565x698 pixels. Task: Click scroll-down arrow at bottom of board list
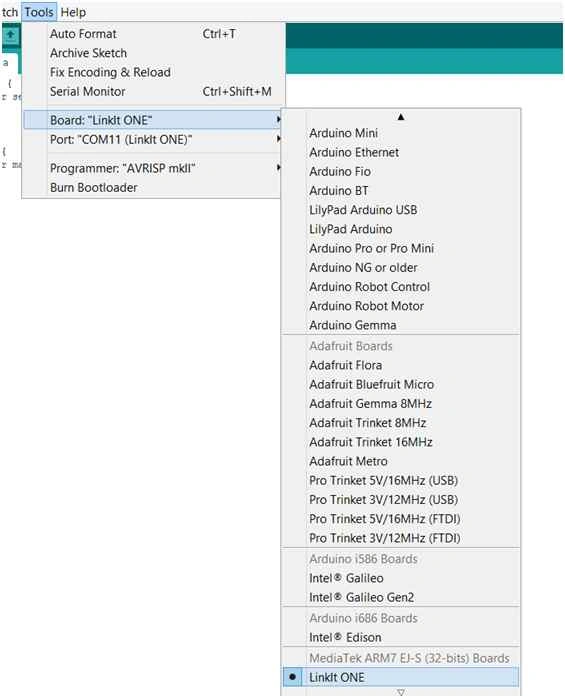coord(401,692)
